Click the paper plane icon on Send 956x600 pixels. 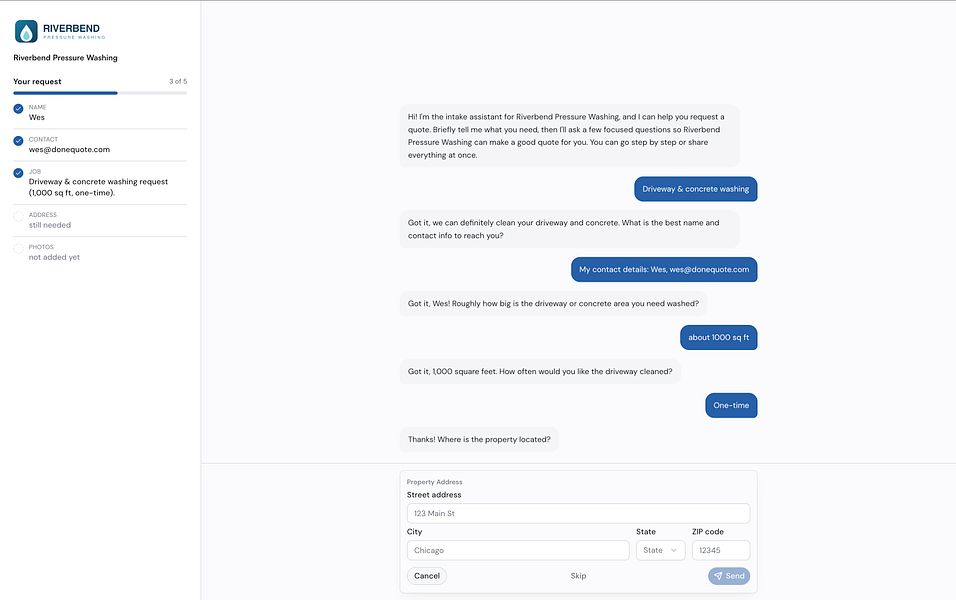tap(718, 576)
